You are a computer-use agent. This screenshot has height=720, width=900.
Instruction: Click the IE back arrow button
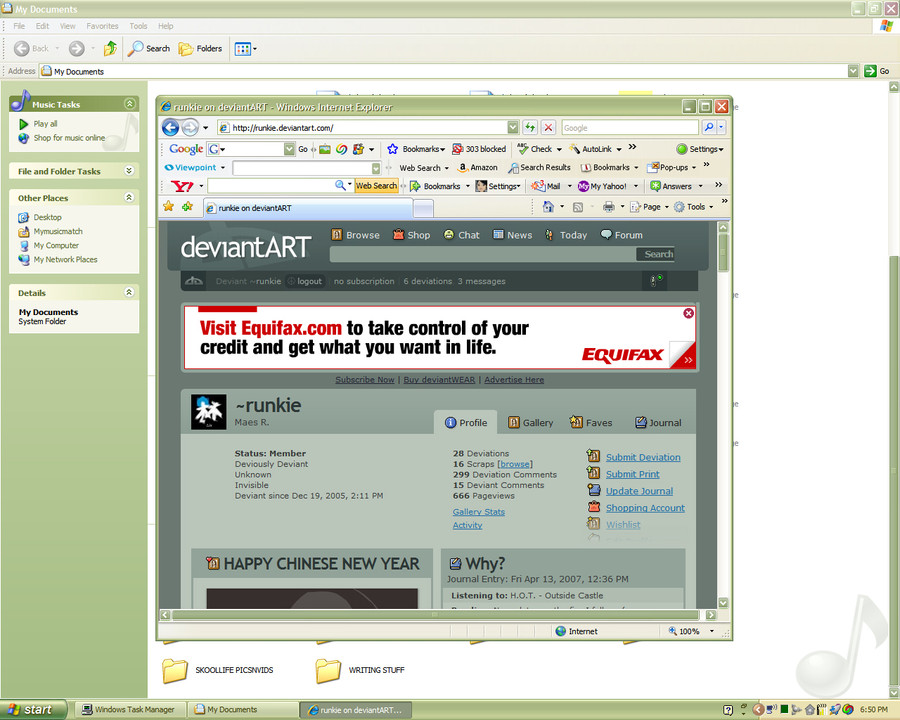tap(170, 127)
